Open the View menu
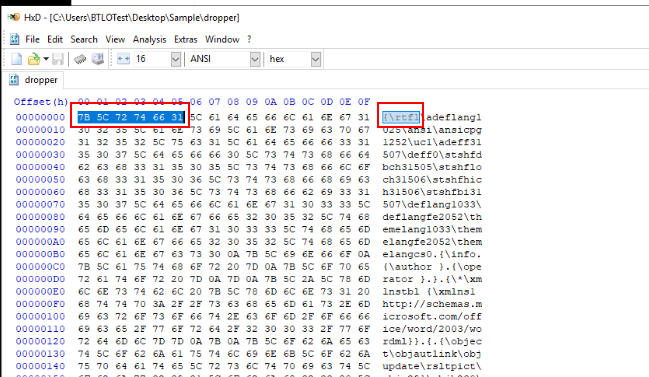This screenshot has width=649, height=377. point(115,39)
